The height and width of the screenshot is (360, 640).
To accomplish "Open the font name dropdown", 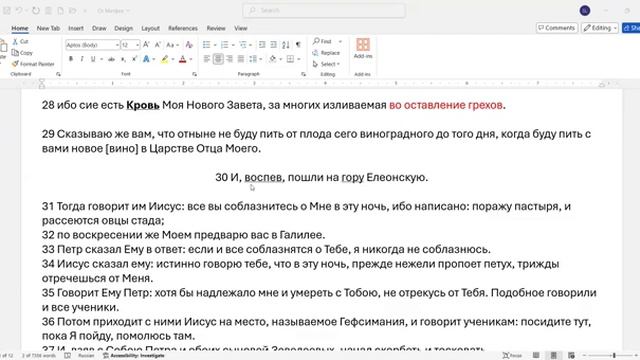I will coord(117,45).
